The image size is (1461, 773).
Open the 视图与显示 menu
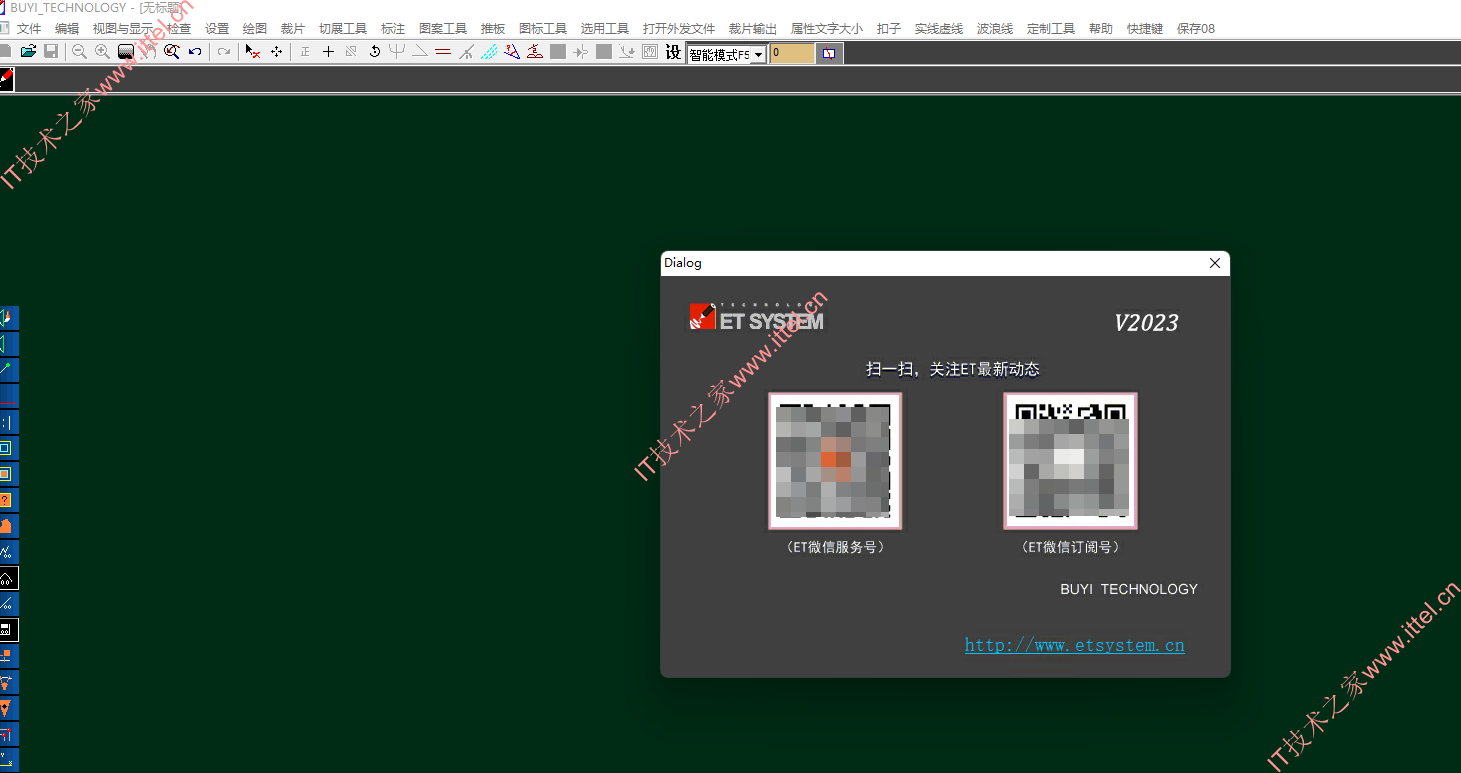point(123,29)
